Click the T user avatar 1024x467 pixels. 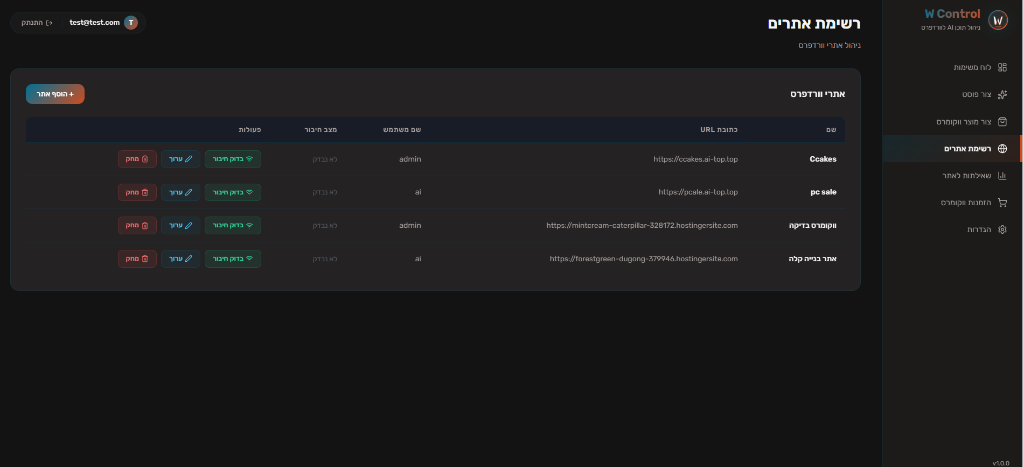(131, 23)
